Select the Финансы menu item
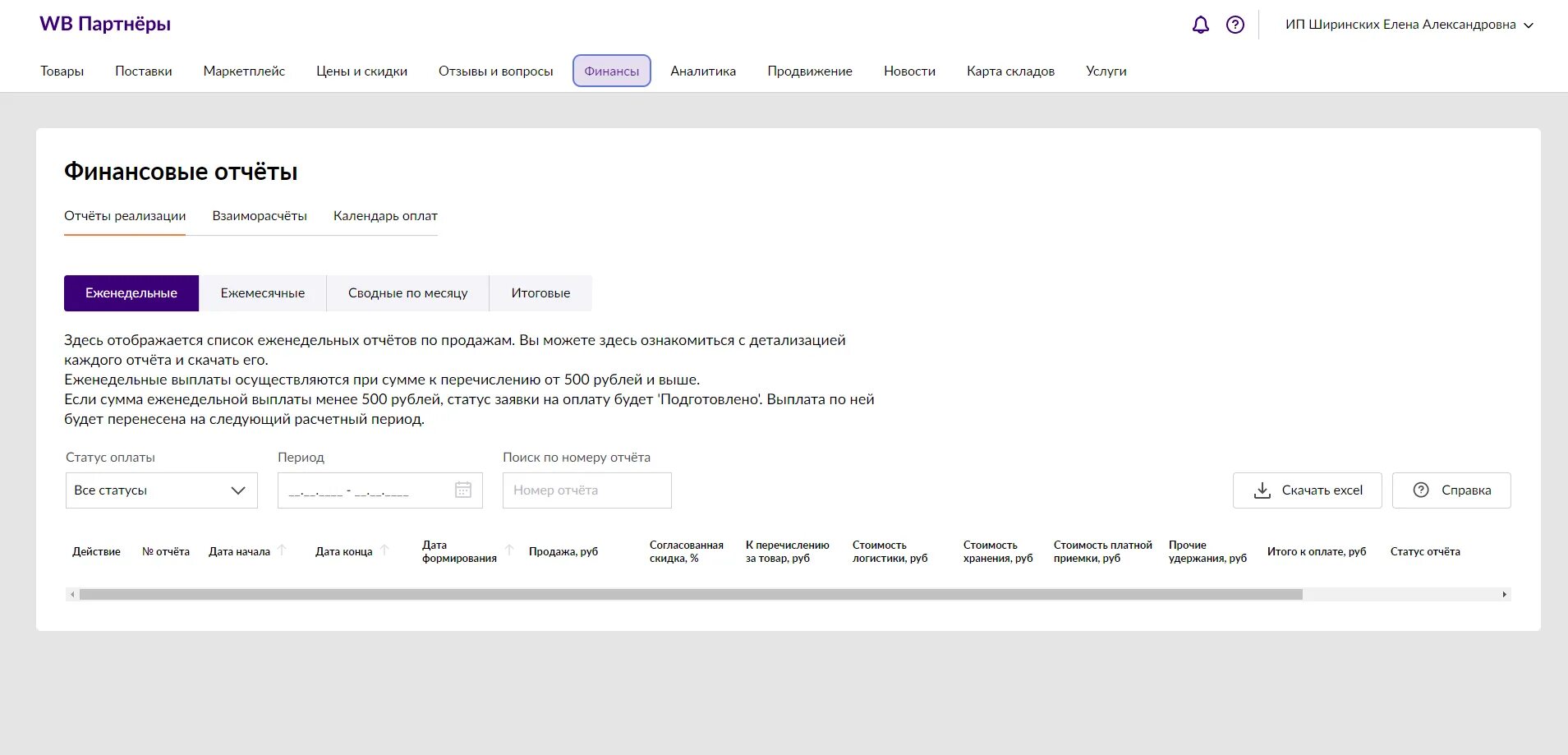Image resolution: width=1568 pixels, height=755 pixels. (612, 71)
